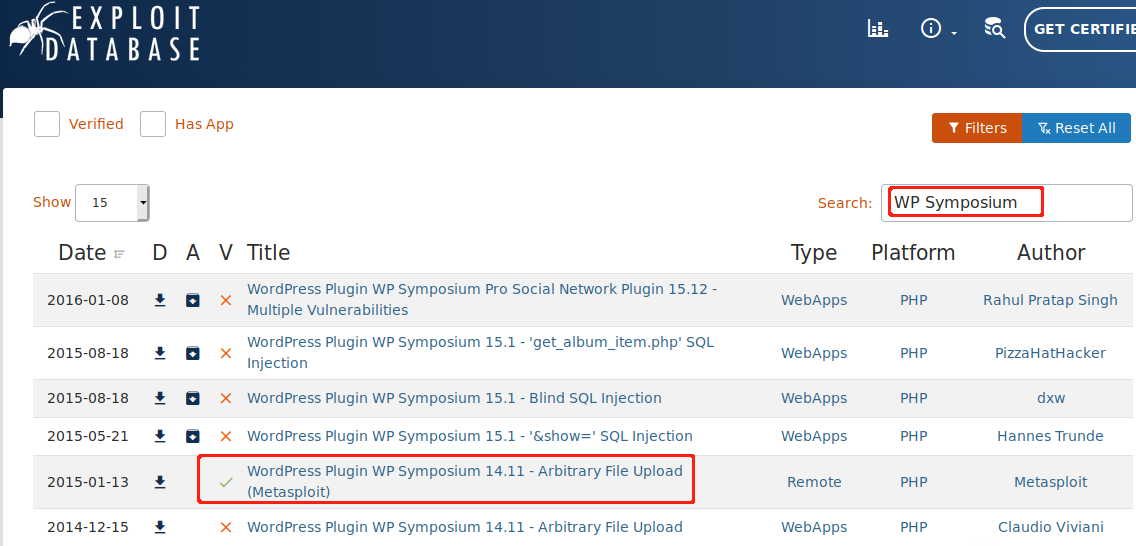Viewport: 1136px width, 546px height.
Task: Click the Author column header
Action: [1051, 253]
